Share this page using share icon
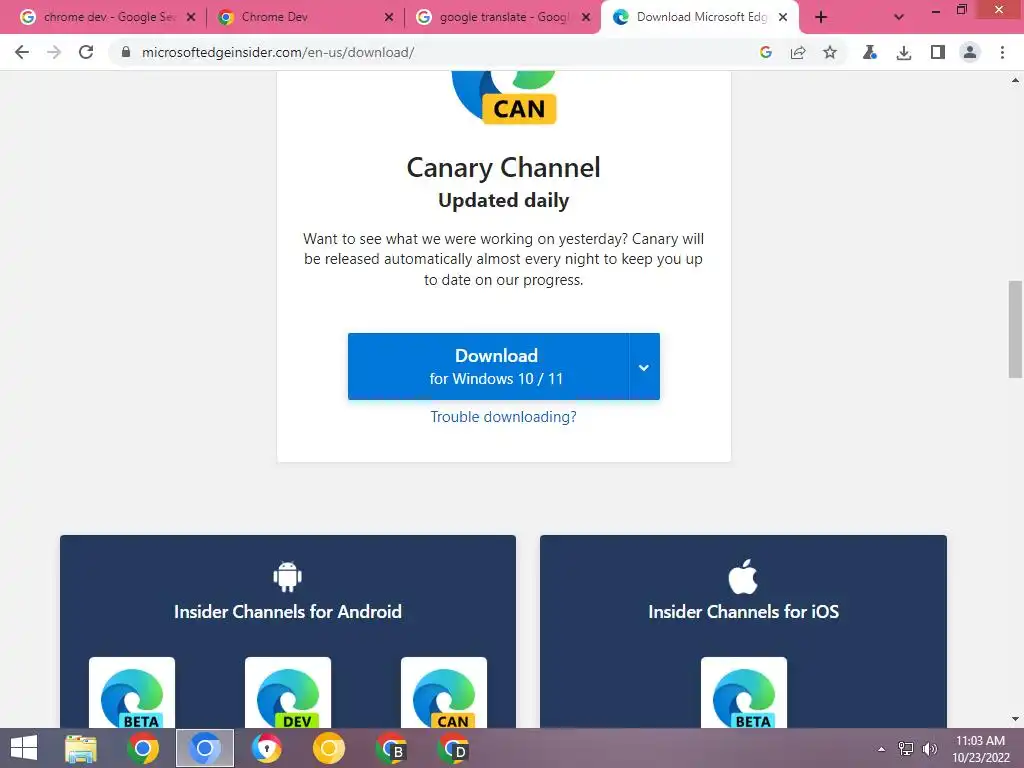This screenshot has width=1024, height=768. (798, 52)
